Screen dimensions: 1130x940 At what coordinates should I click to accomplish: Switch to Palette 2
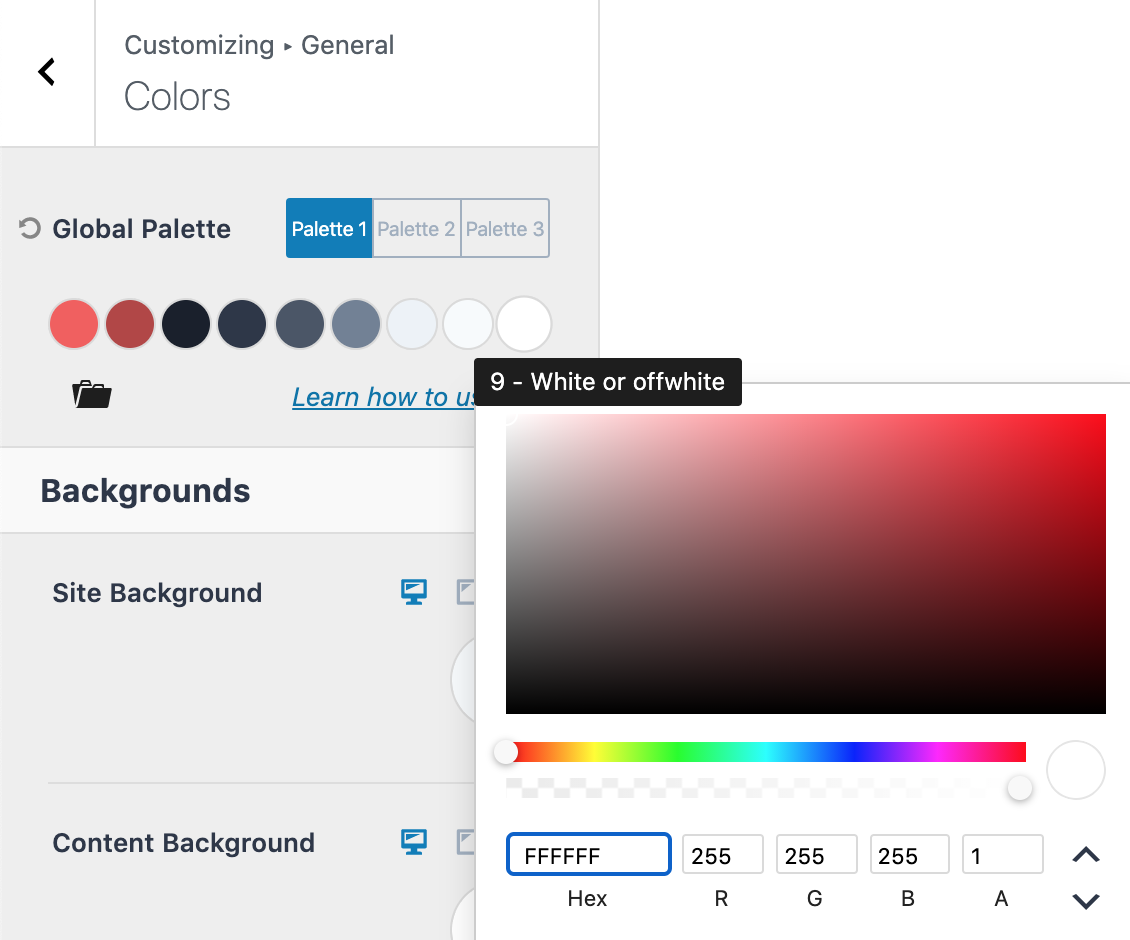coord(416,229)
